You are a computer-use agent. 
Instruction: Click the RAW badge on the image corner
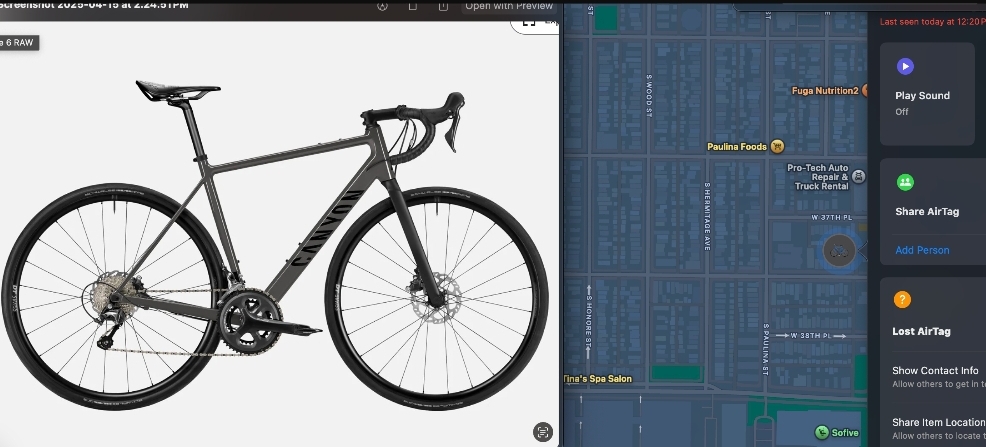(x=18, y=43)
